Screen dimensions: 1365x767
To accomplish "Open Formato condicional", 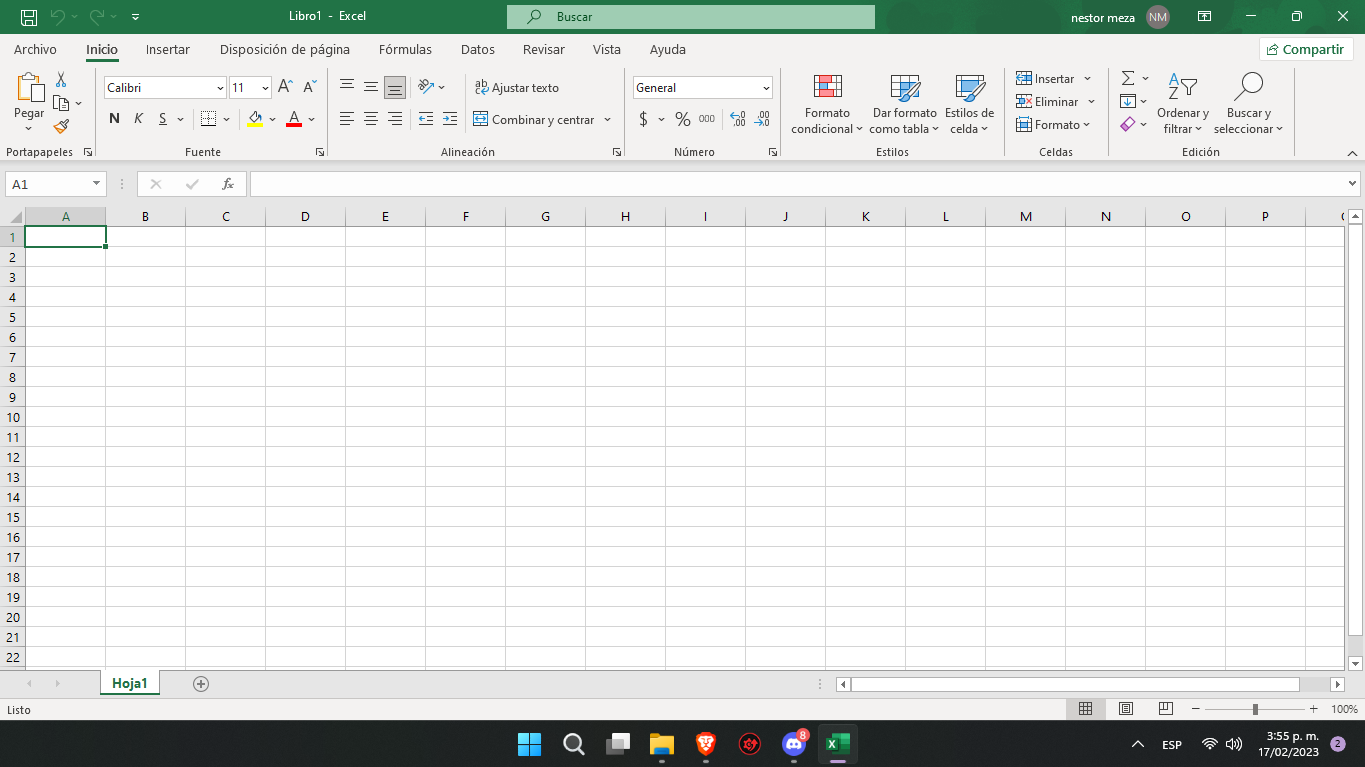I will (827, 104).
